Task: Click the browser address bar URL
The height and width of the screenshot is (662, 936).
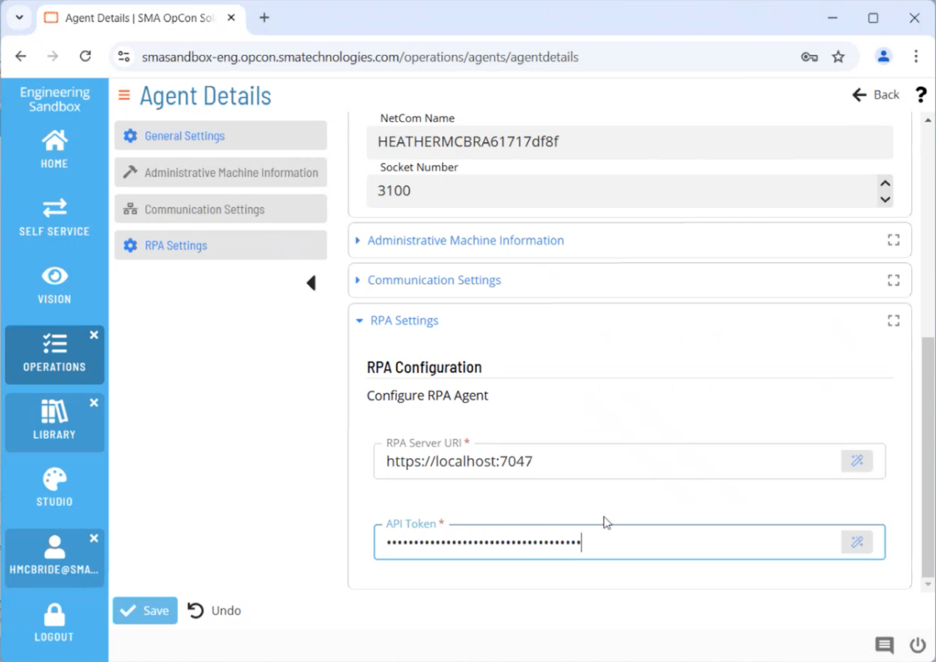Action: [x=360, y=57]
